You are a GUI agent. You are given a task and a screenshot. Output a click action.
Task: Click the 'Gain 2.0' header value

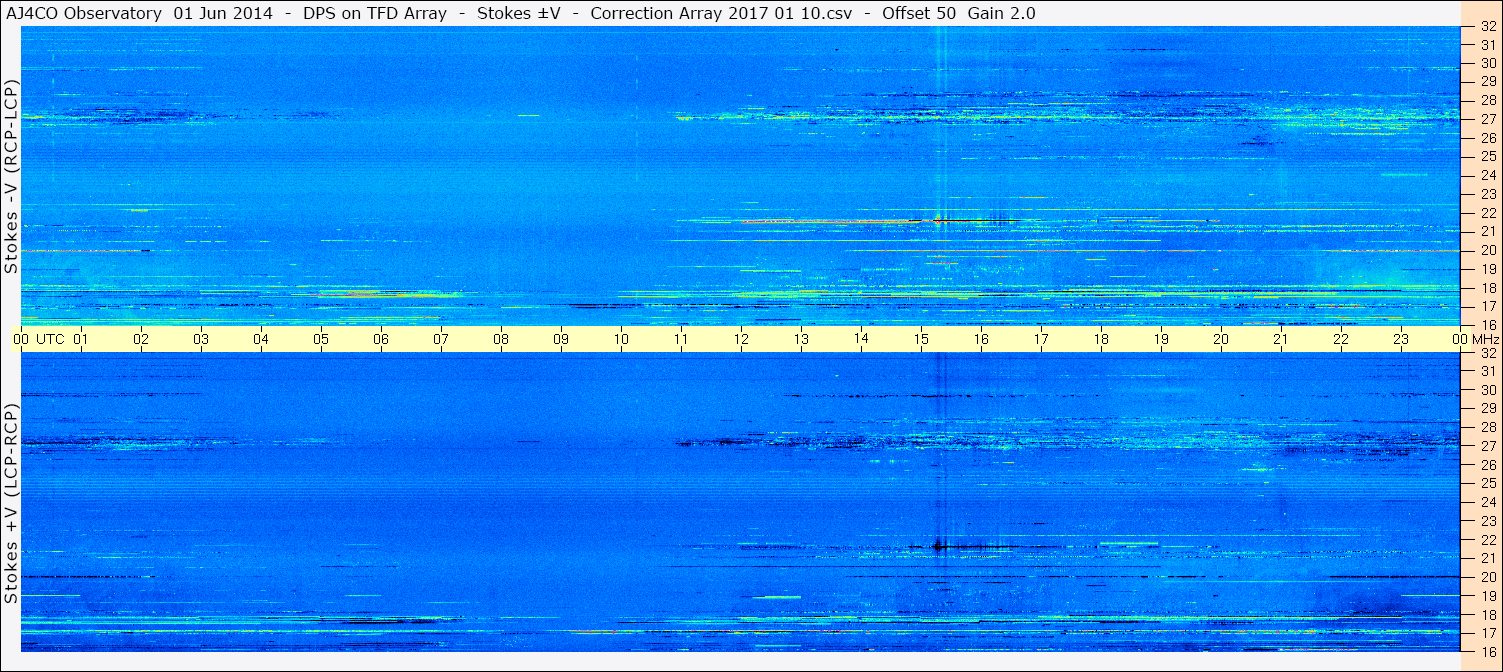click(1002, 13)
